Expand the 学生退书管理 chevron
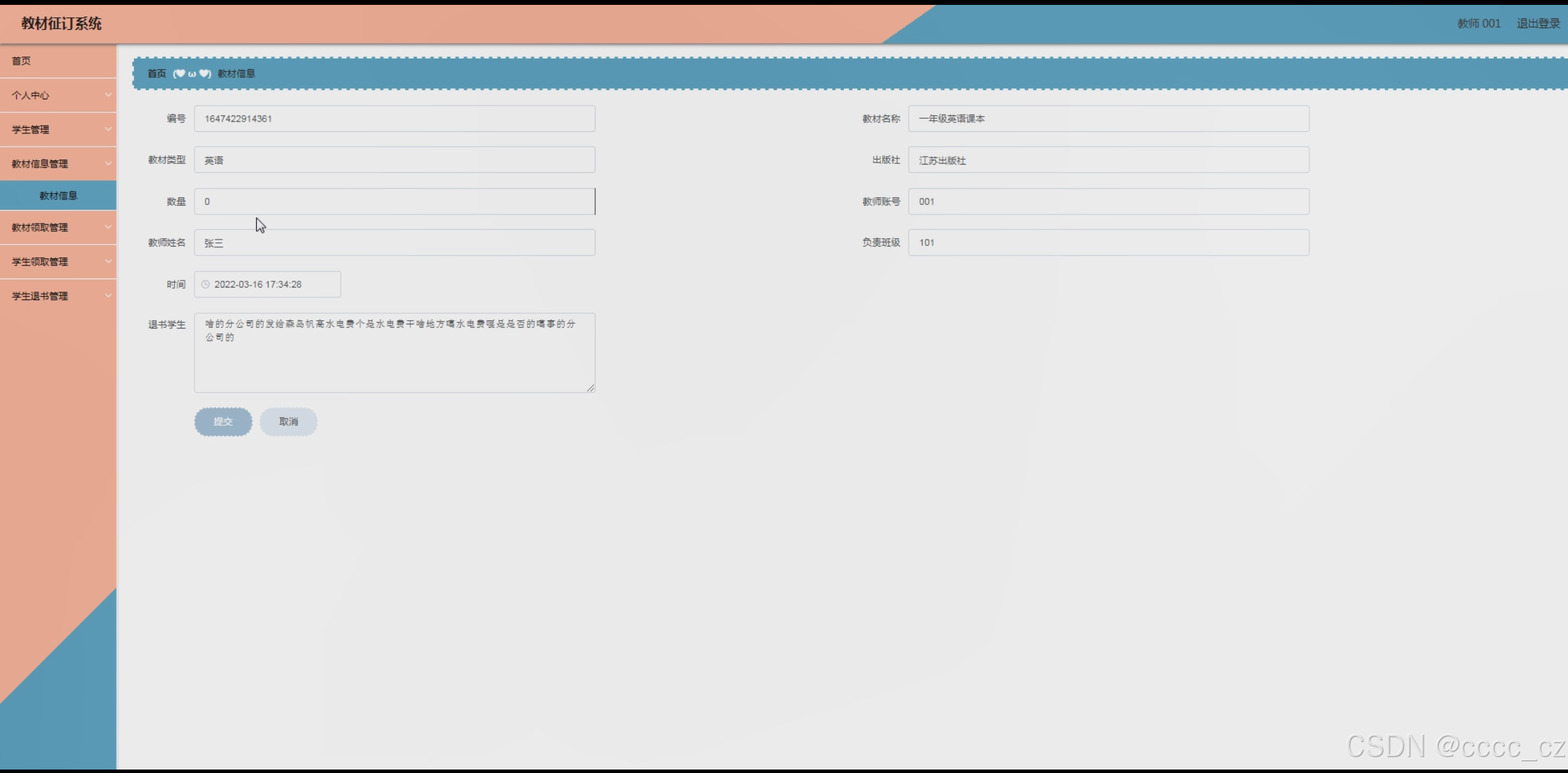 point(108,296)
